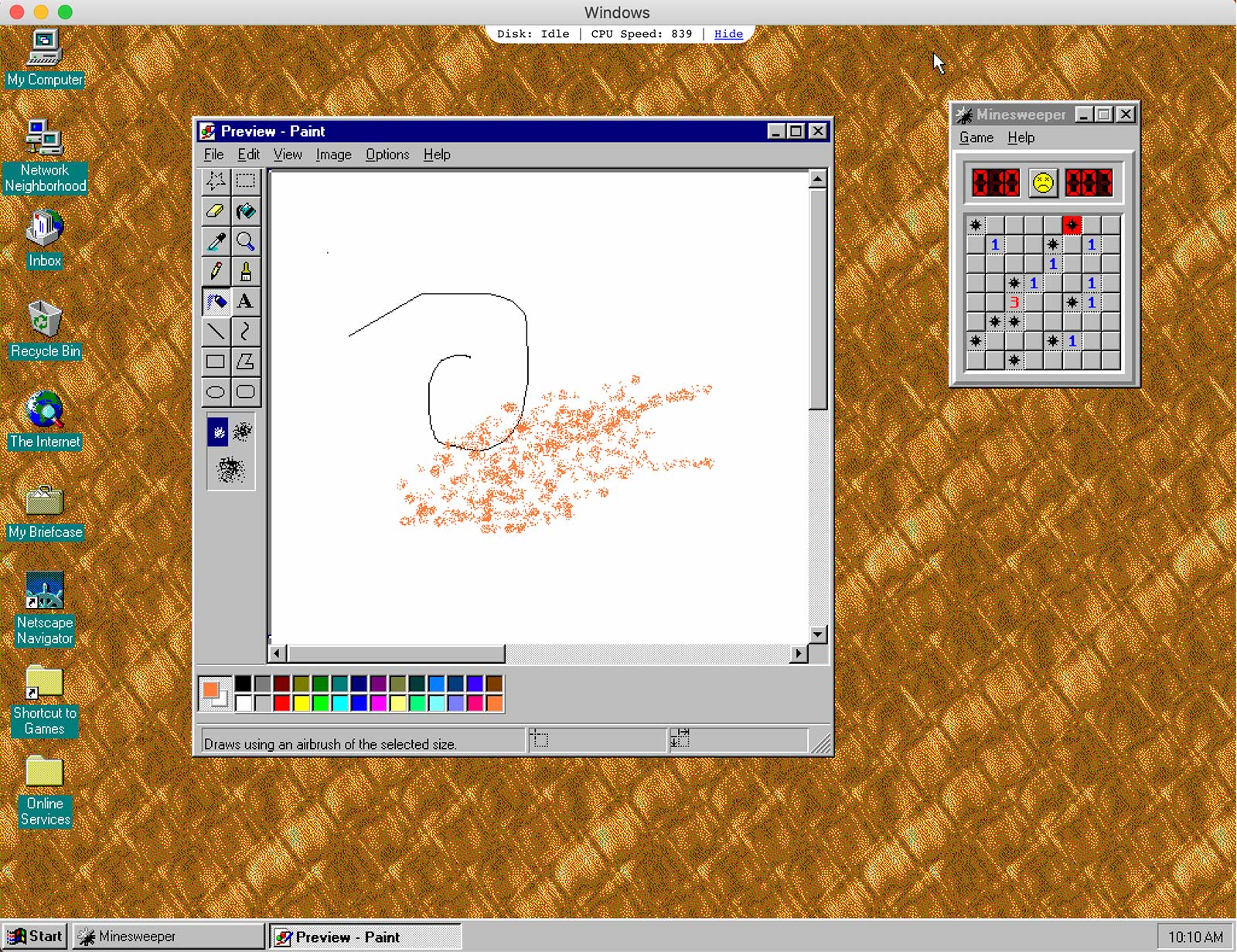This screenshot has height=952, width=1237.
Task: Select the straight Line tool
Action: click(x=216, y=331)
